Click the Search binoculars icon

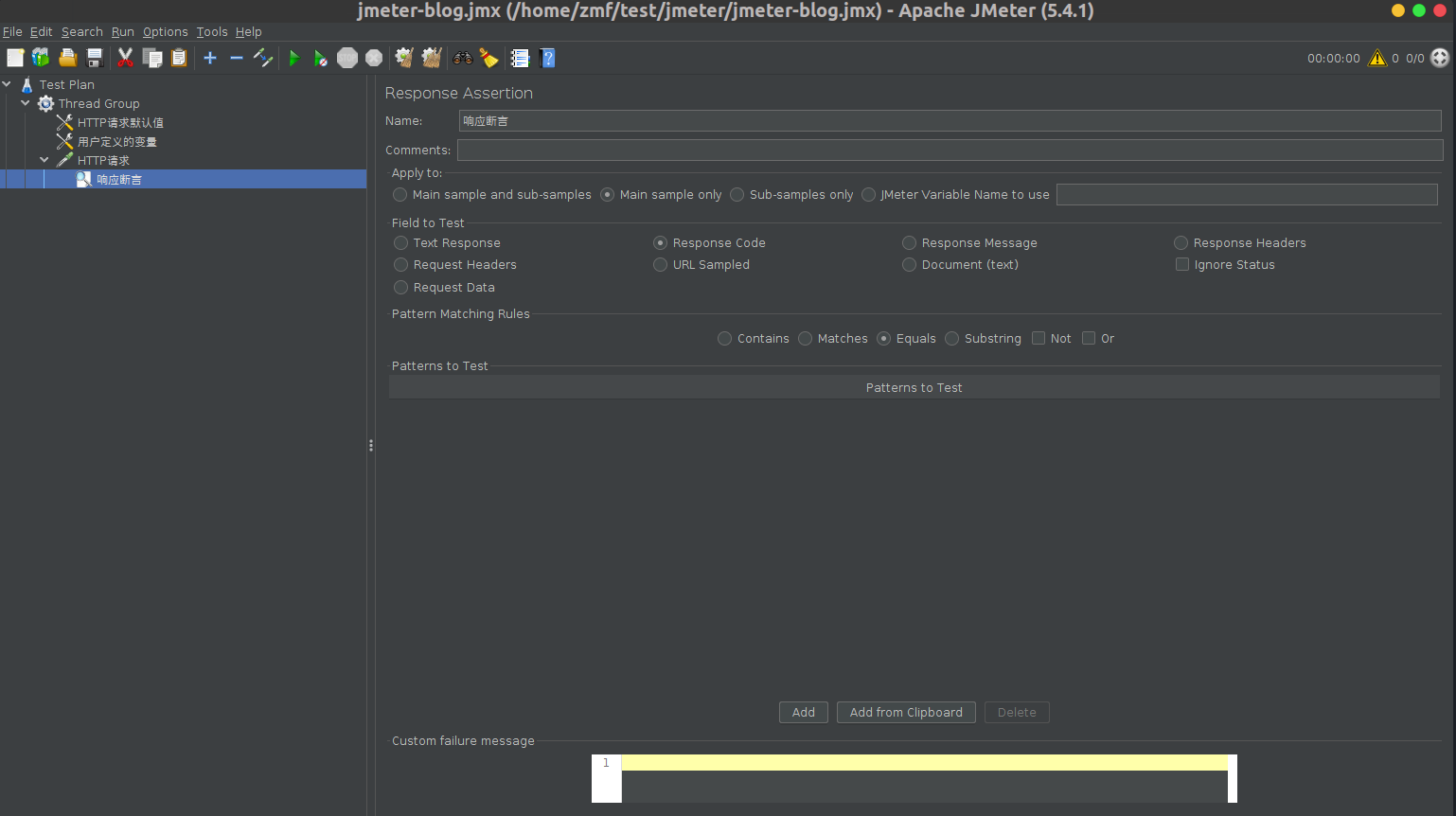point(462,58)
